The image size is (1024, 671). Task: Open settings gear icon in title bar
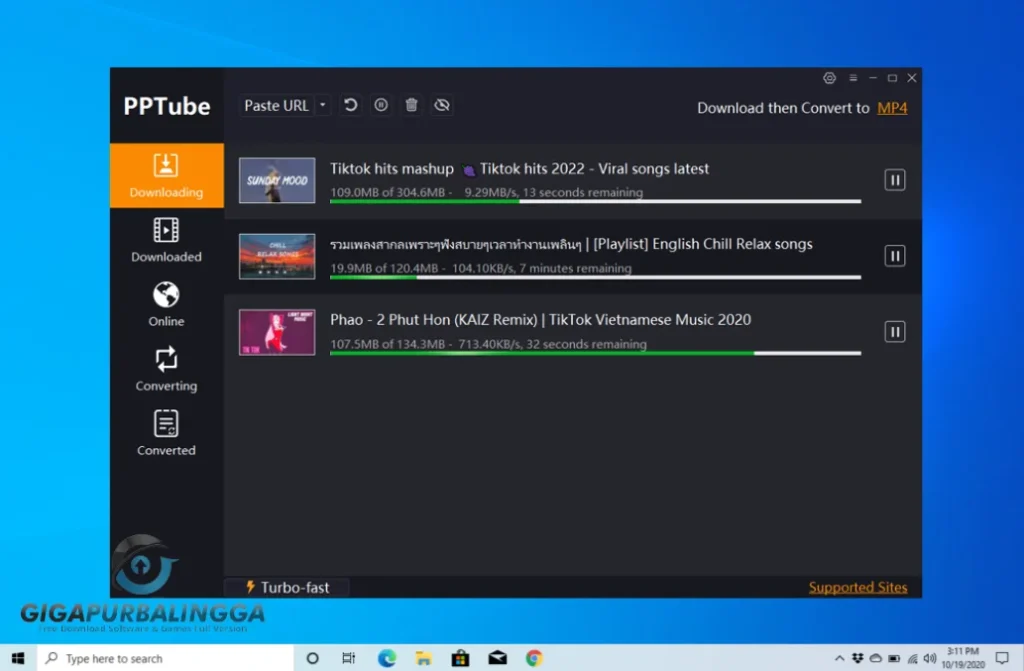[x=829, y=78]
